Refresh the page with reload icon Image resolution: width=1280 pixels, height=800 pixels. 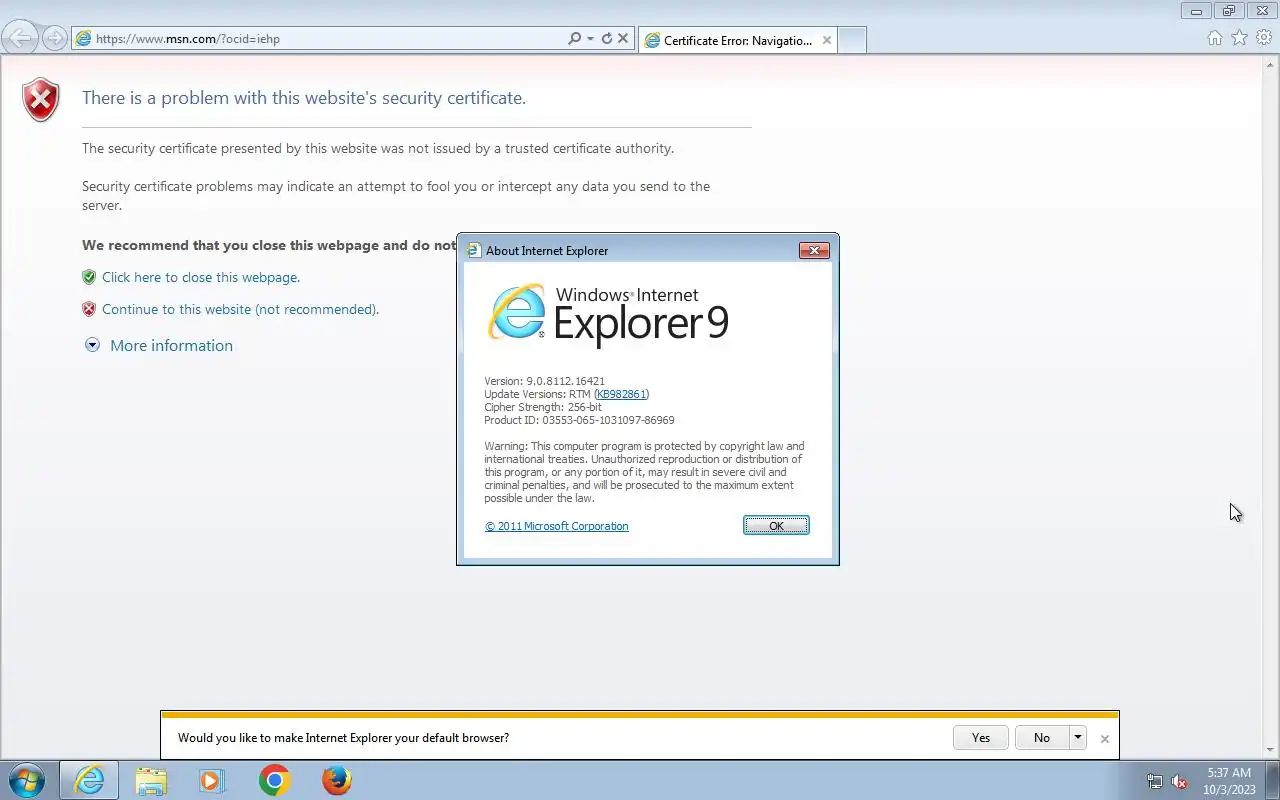point(606,39)
